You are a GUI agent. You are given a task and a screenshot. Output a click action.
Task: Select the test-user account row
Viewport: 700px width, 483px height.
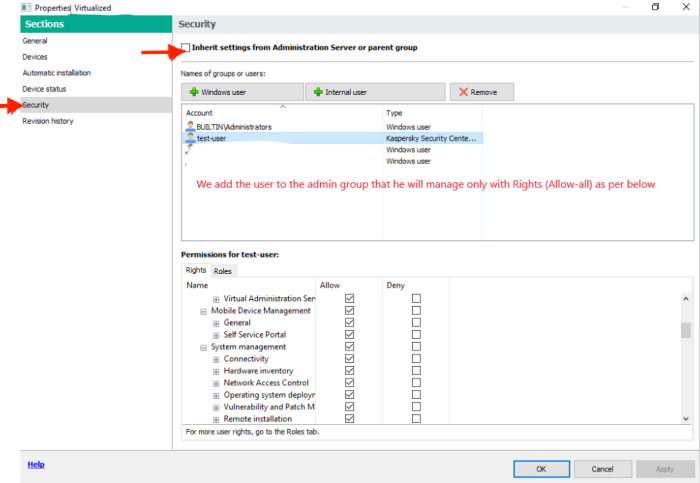[333, 138]
